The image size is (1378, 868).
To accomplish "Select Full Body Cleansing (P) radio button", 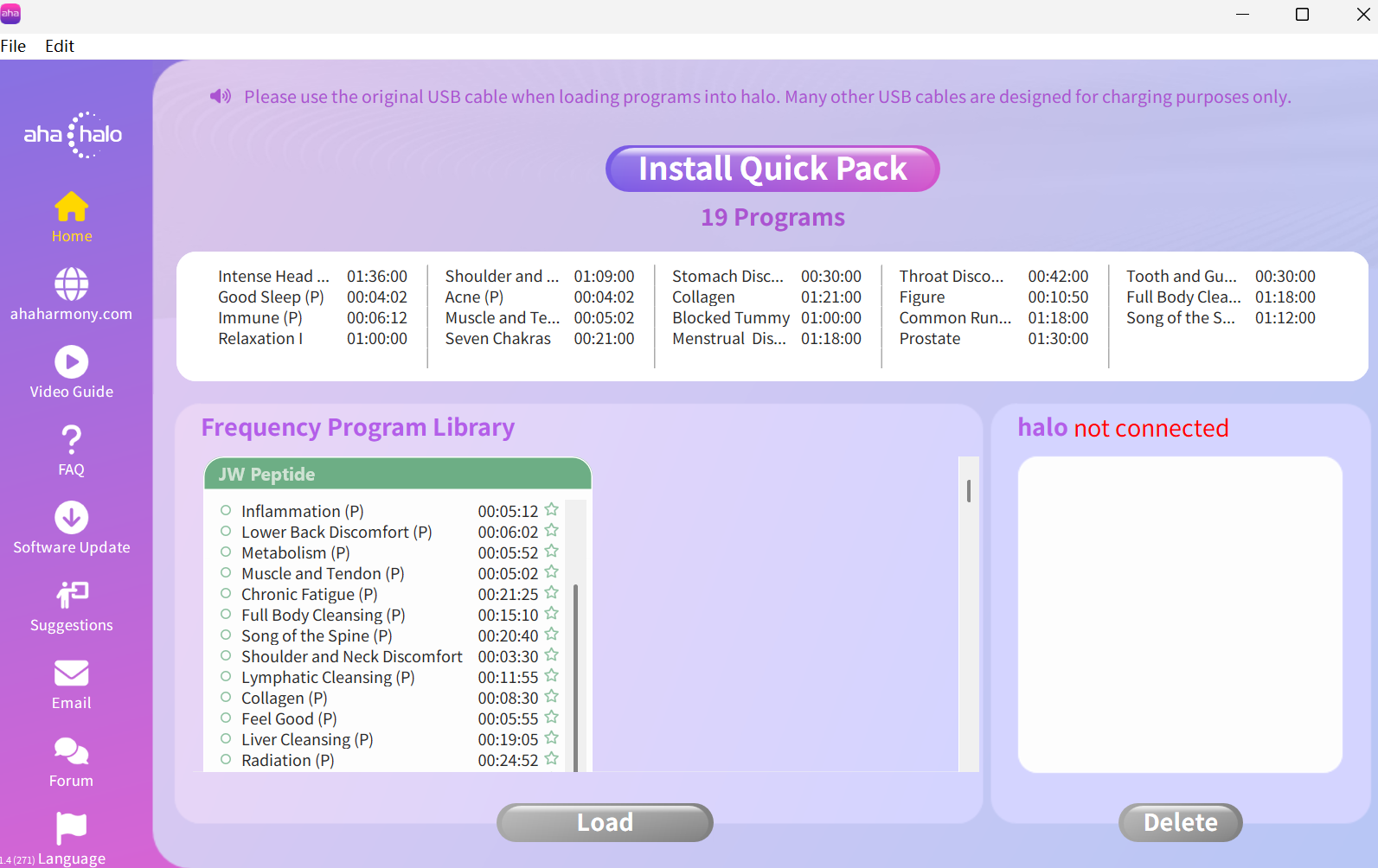I will pyautogui.click(x=226, y=614).
